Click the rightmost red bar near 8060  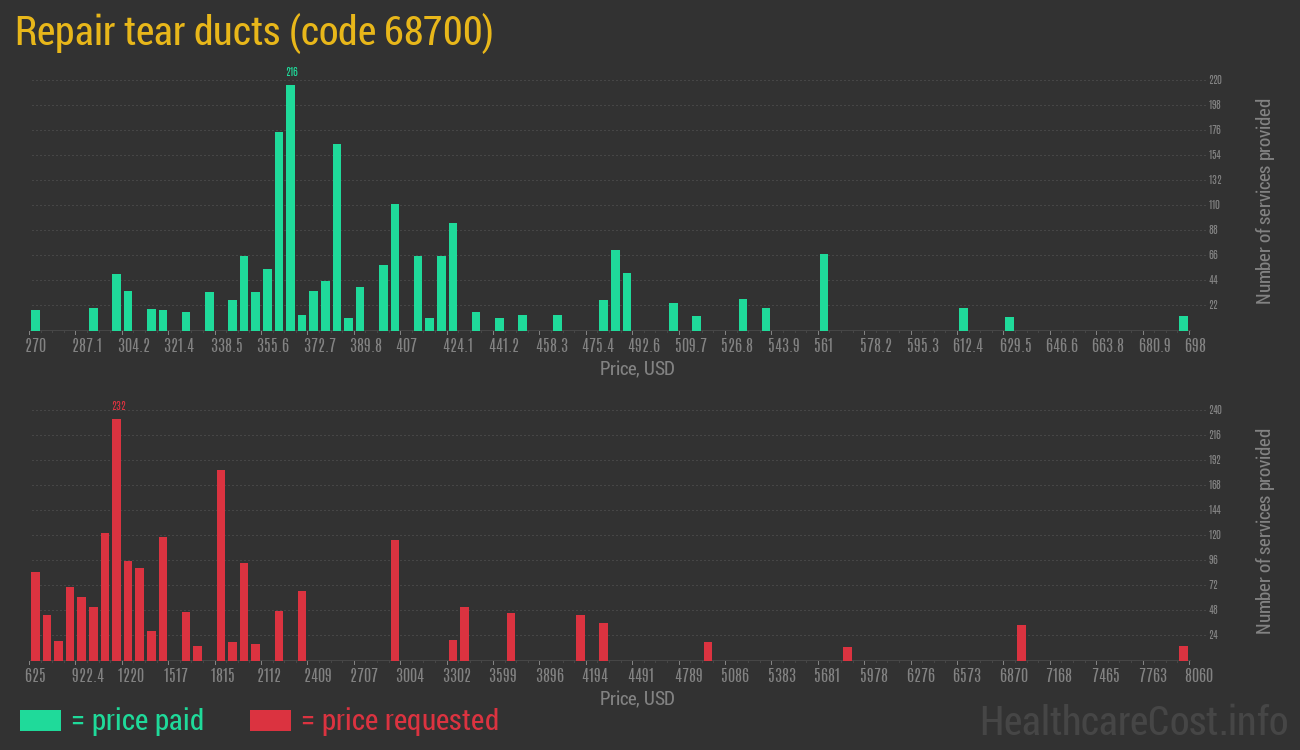coord(1183,653)
